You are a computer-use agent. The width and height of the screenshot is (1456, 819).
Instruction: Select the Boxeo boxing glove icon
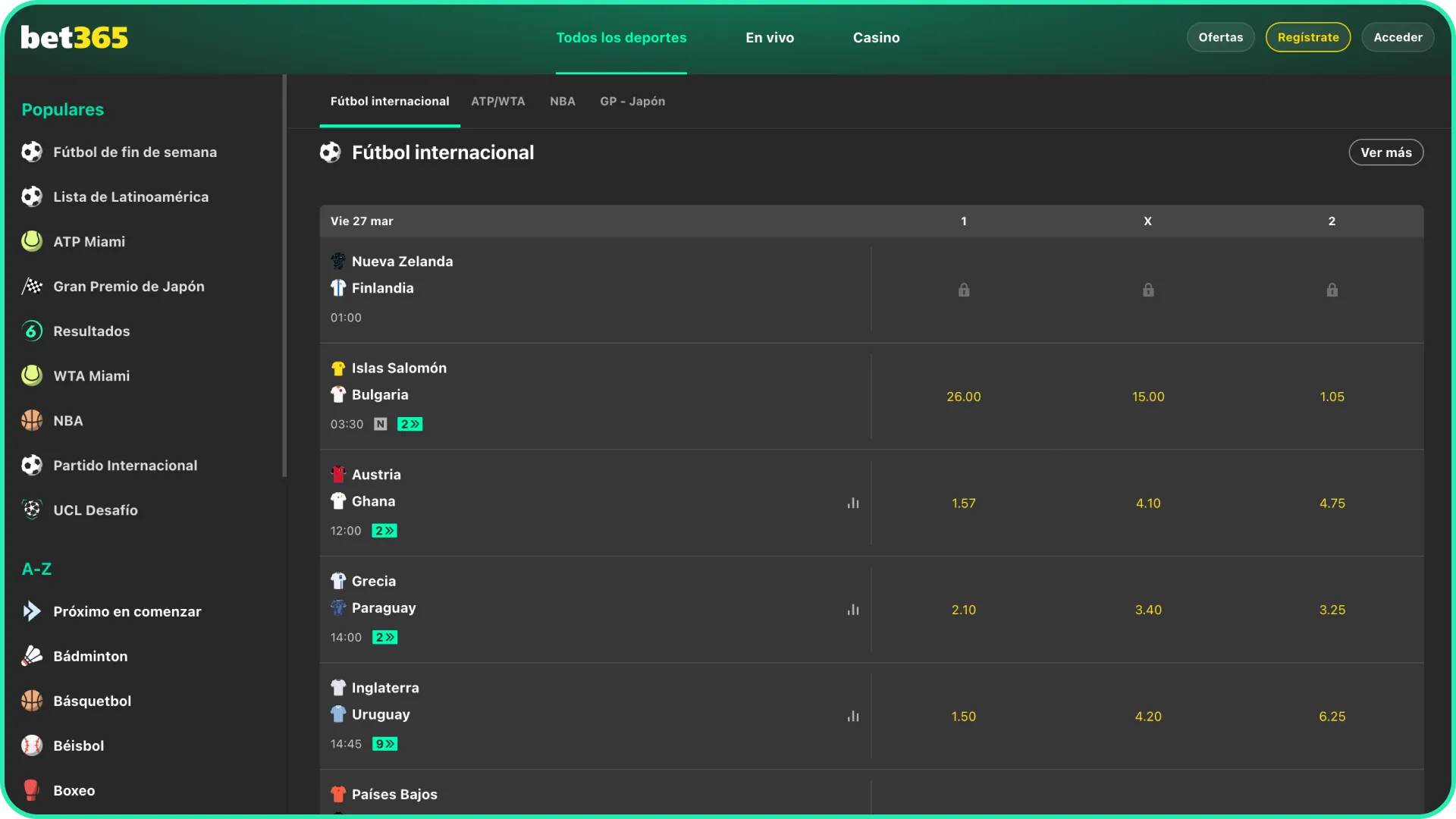[x=31, y=790]
